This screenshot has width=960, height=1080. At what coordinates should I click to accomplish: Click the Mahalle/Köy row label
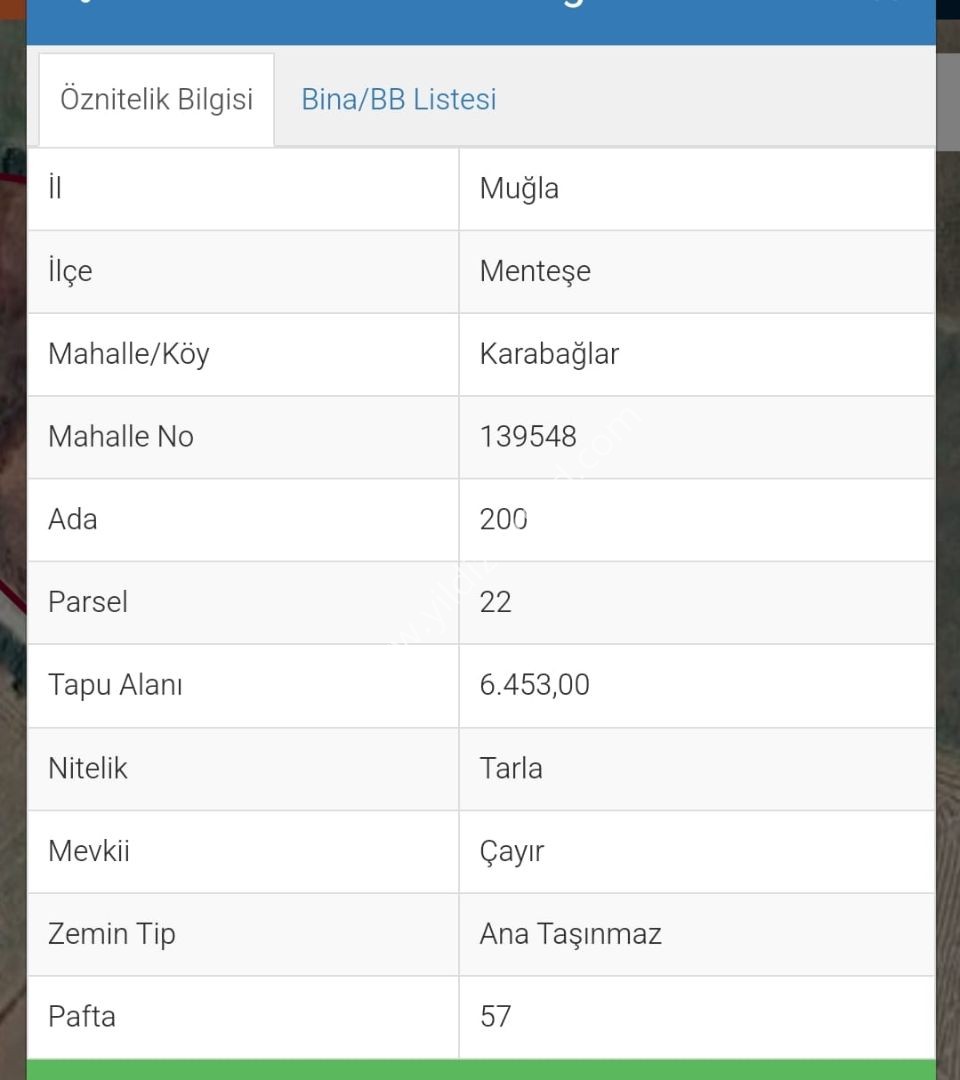pos(129,354)
